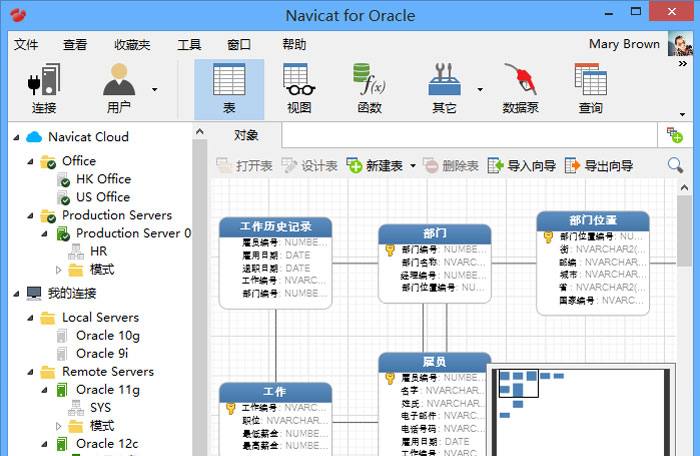
Task: Collapse the Local Servers folder
Action: pyautogui.click(x=30, y=318)
